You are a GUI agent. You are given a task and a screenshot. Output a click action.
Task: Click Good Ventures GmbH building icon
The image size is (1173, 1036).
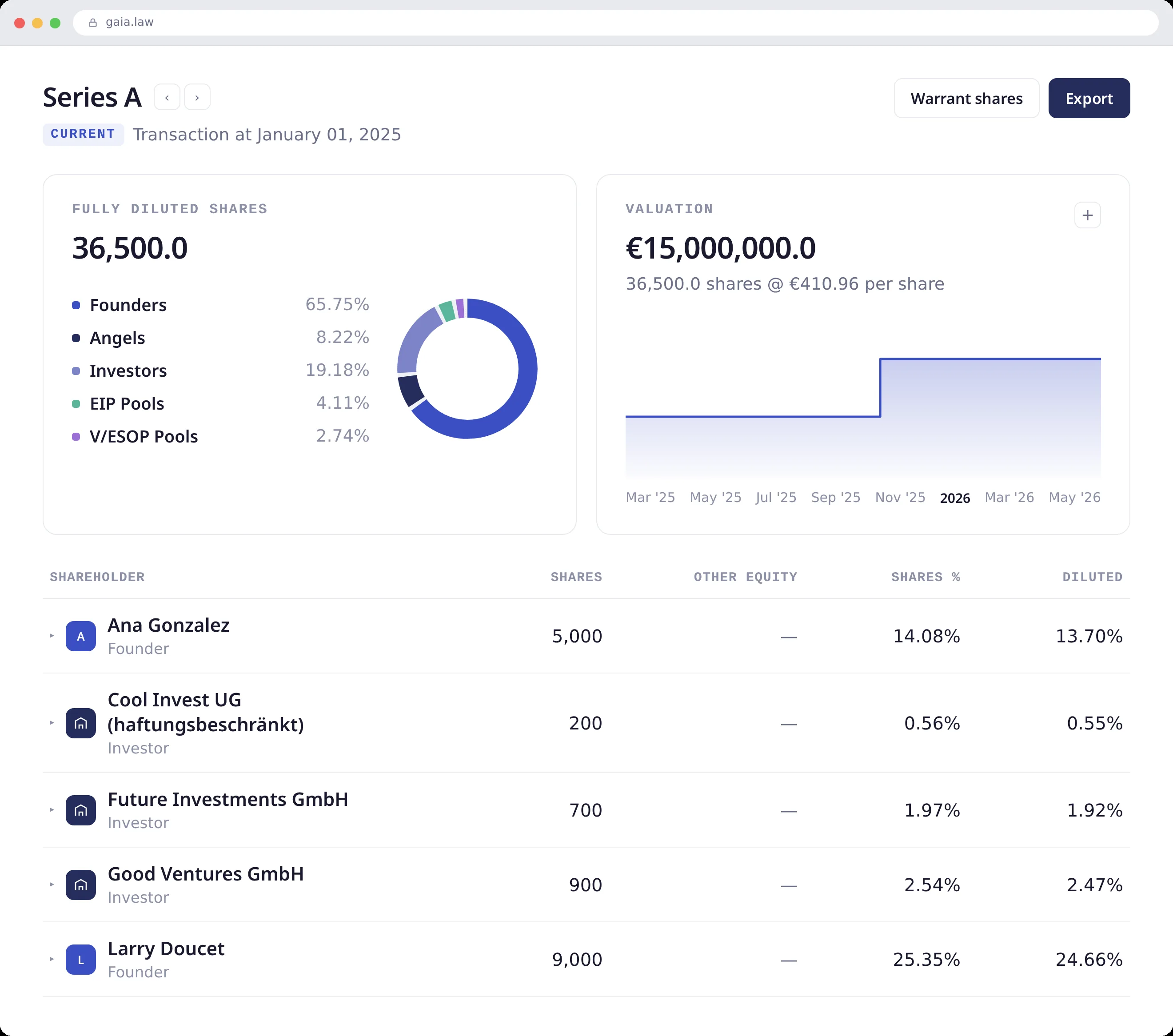click(x=81, y=885)
